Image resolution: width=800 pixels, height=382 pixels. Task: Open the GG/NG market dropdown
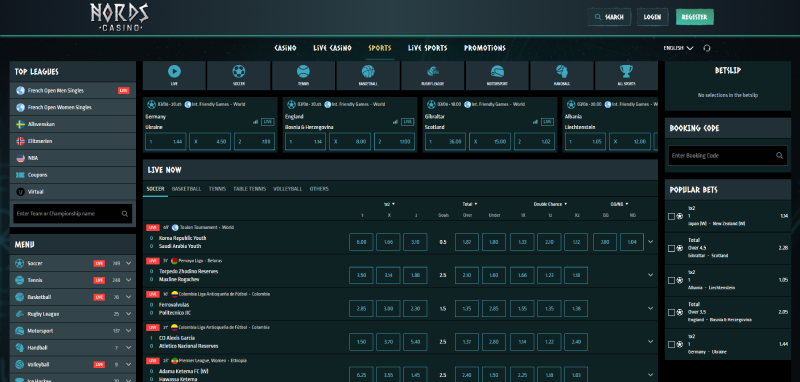(619, 204)
